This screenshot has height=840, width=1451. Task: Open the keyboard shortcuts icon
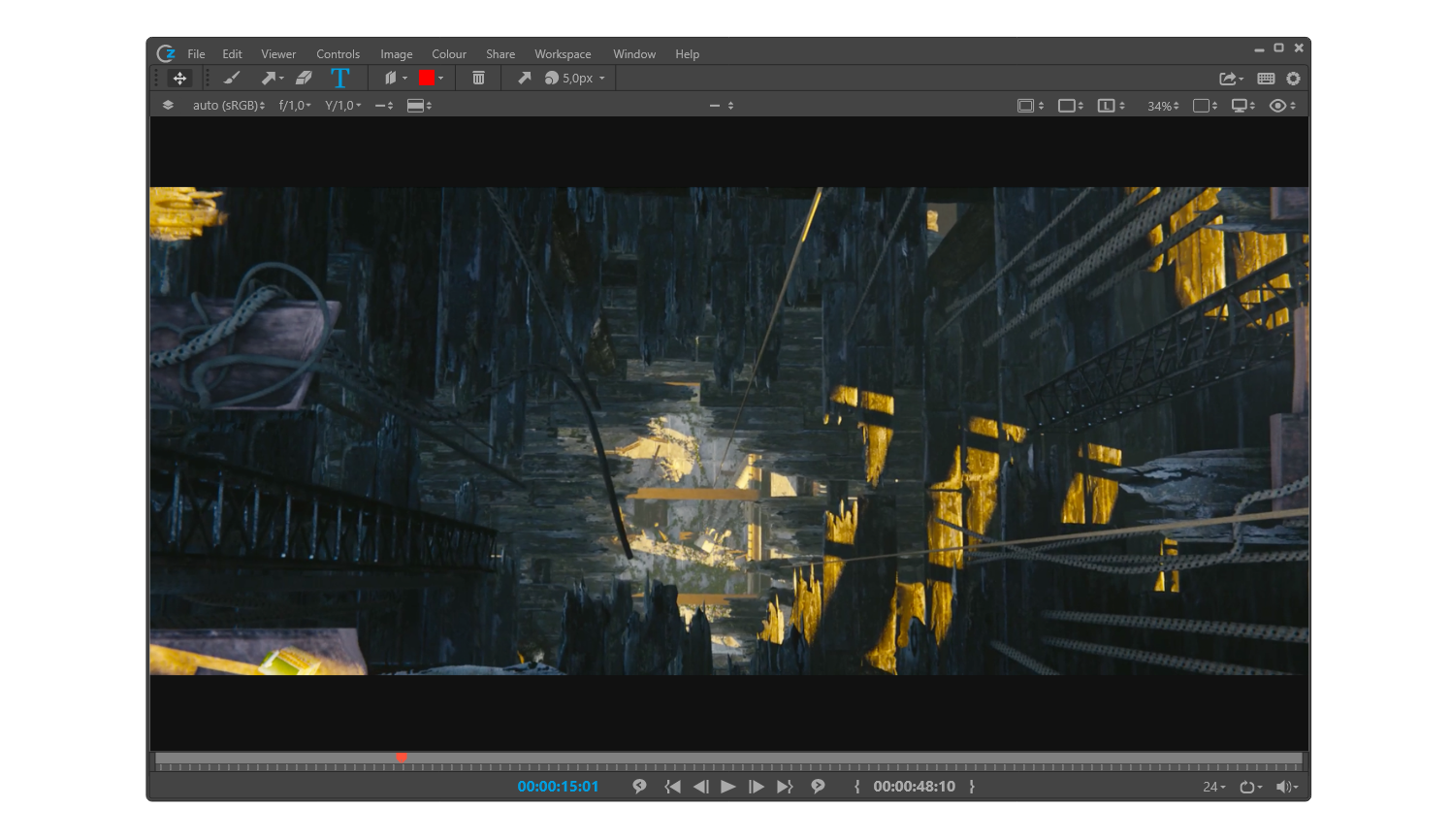pos(1266,79)
